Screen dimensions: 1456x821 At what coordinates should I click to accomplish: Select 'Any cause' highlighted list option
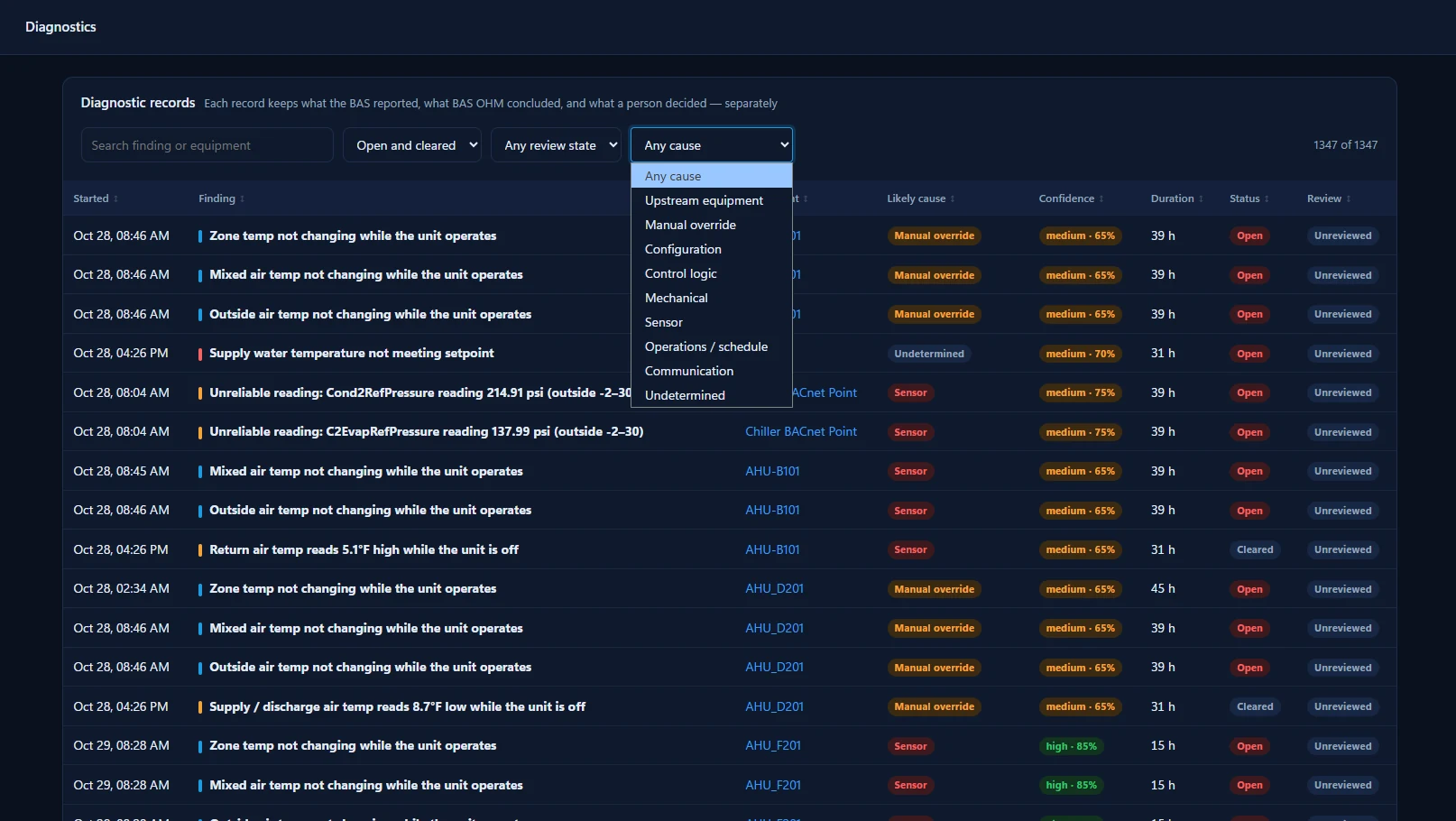[x=711, y=176]
